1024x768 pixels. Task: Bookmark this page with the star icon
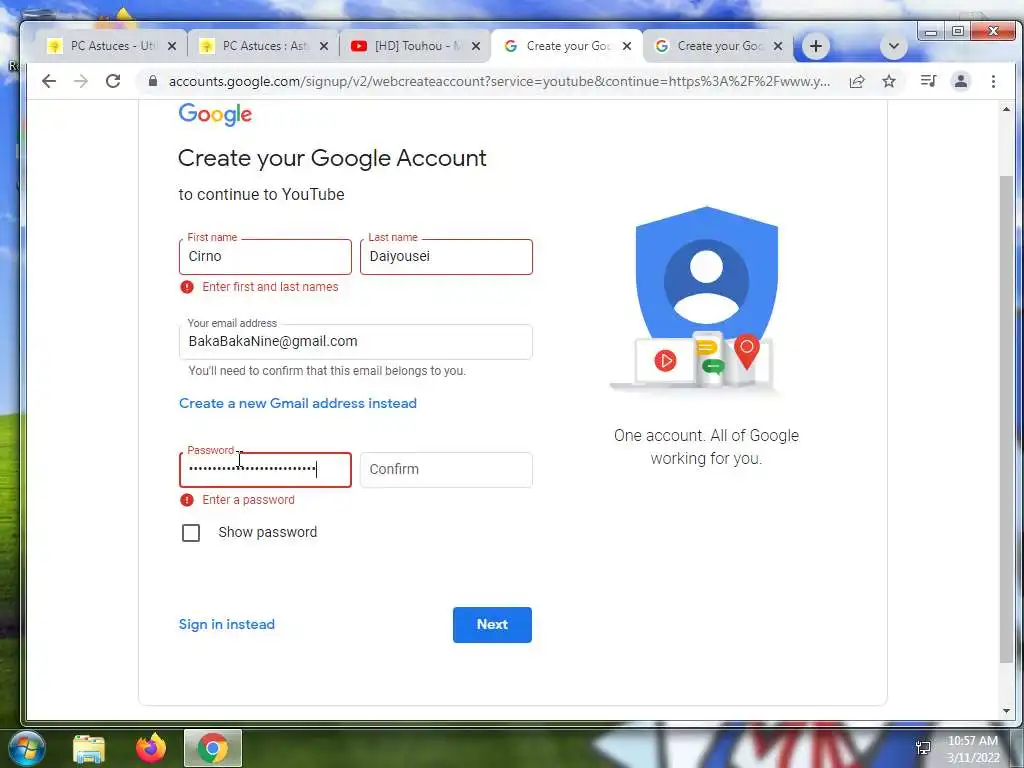pyautogui.click(x=889, y=81)
